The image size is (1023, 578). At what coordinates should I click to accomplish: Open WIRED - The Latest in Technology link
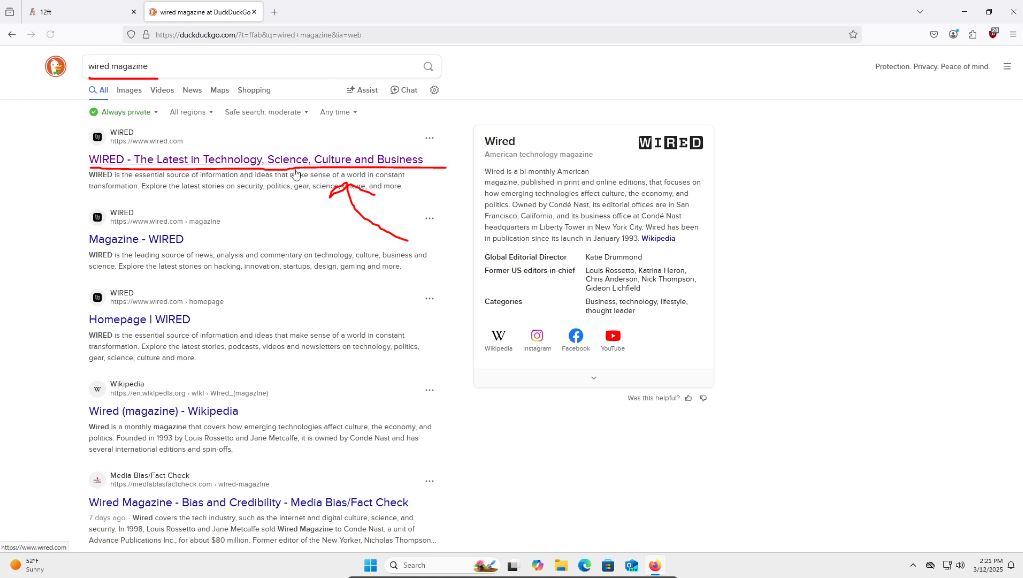[256, 159]
